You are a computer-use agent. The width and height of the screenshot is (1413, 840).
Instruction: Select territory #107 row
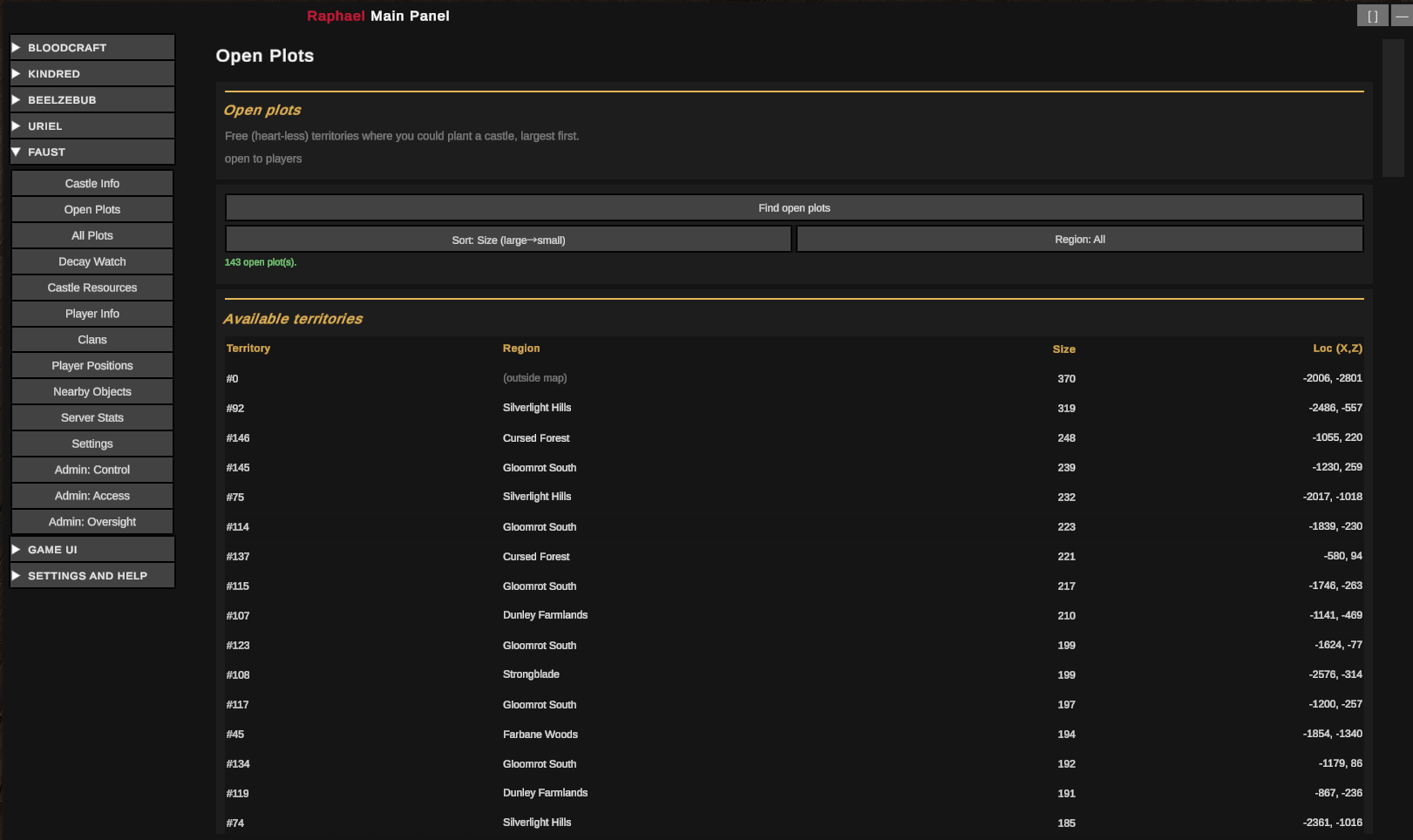tap(794, 615)
